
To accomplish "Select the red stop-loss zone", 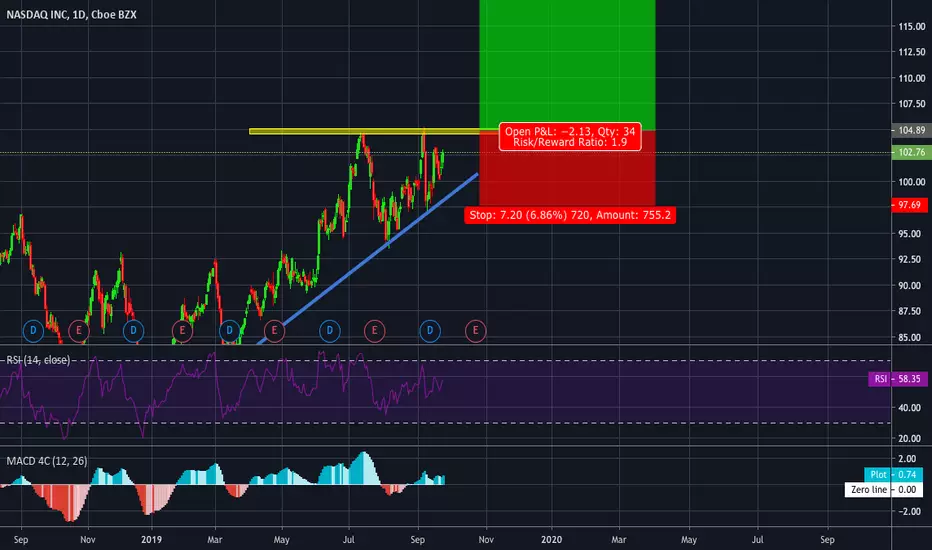I will click(568, 168).
